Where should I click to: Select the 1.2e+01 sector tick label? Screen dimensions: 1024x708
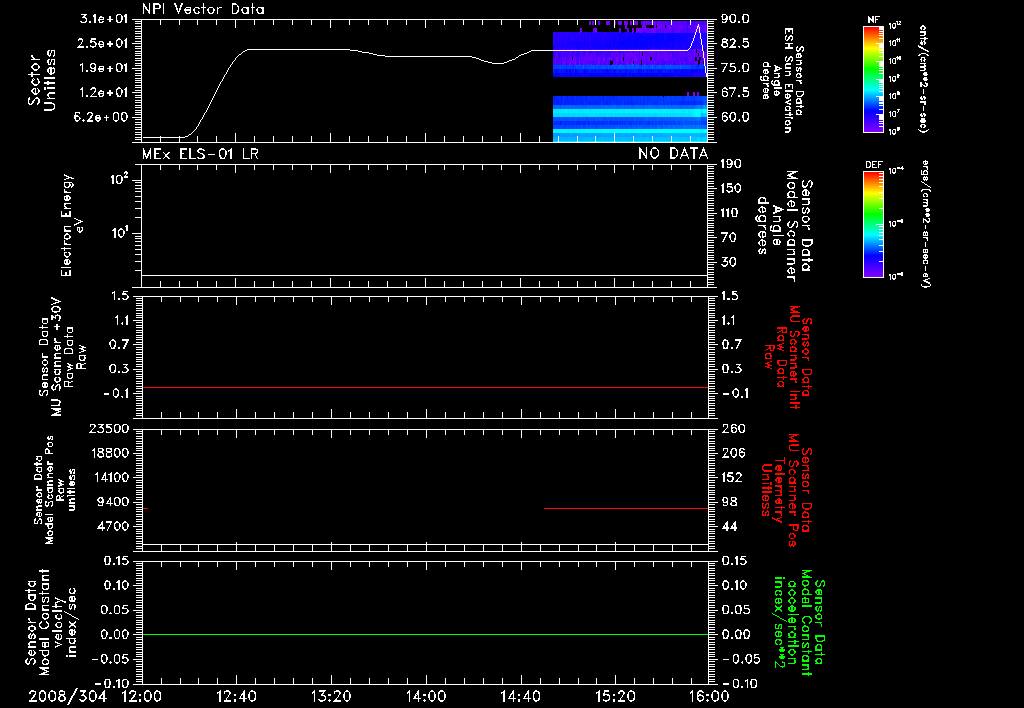click(x=104, y=93)
